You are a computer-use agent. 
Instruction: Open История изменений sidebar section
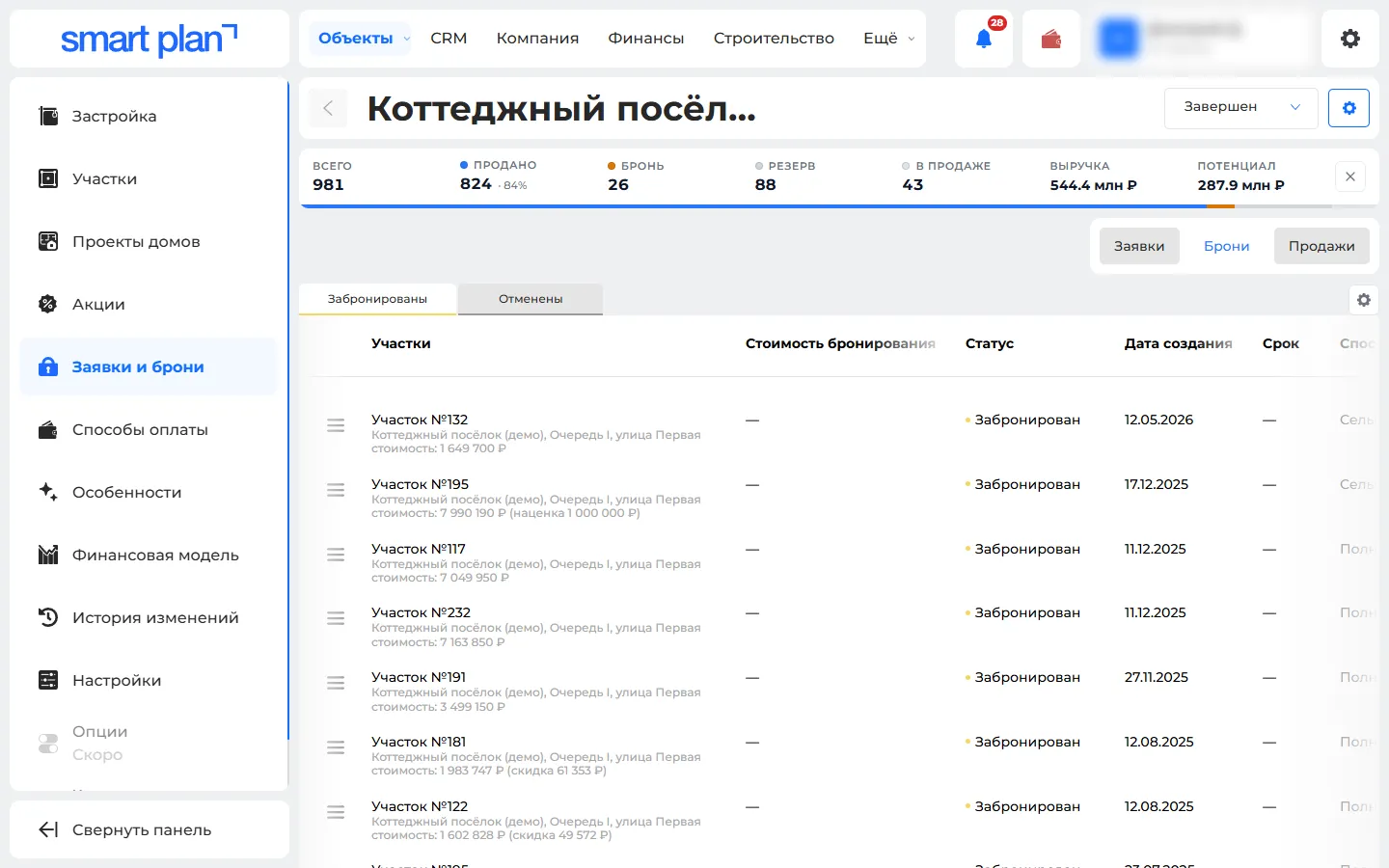pos(149,617)
